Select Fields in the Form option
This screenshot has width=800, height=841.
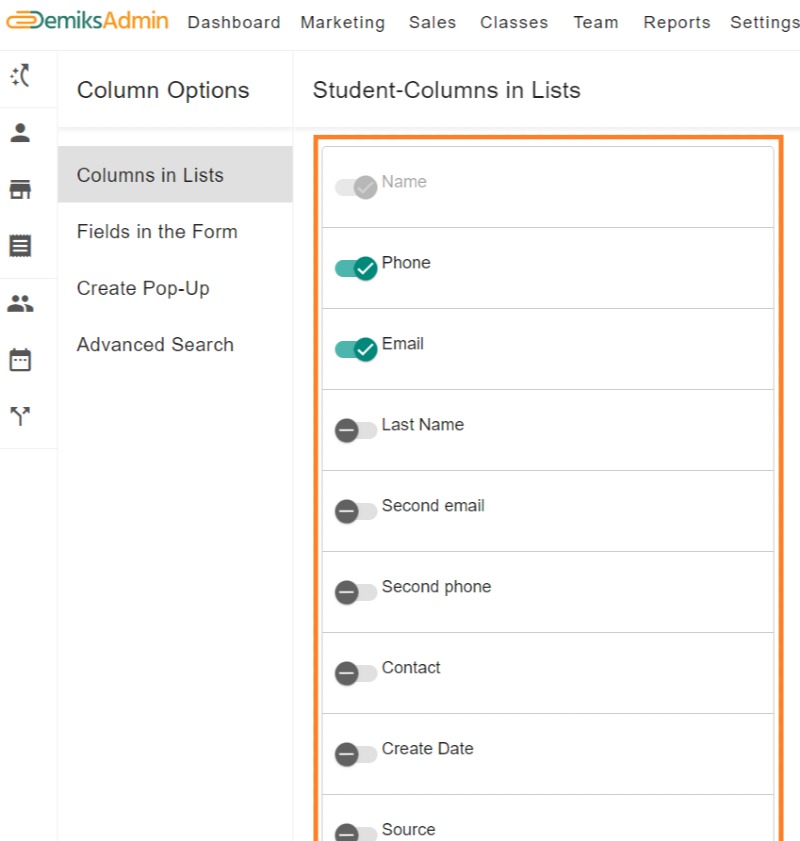157,231
